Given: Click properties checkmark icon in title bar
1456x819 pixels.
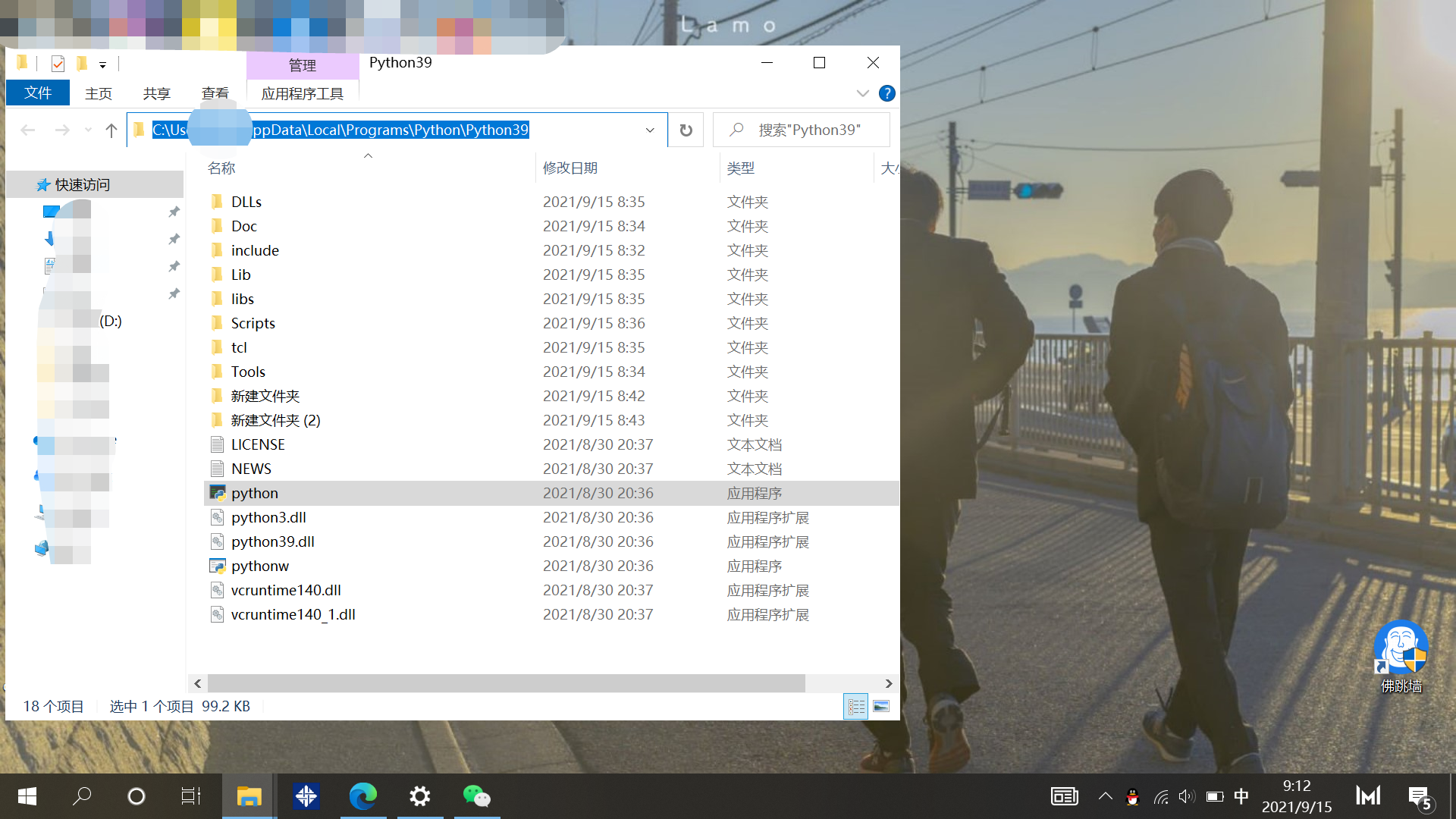Looking at the screenshot, I should click(58, 64).
